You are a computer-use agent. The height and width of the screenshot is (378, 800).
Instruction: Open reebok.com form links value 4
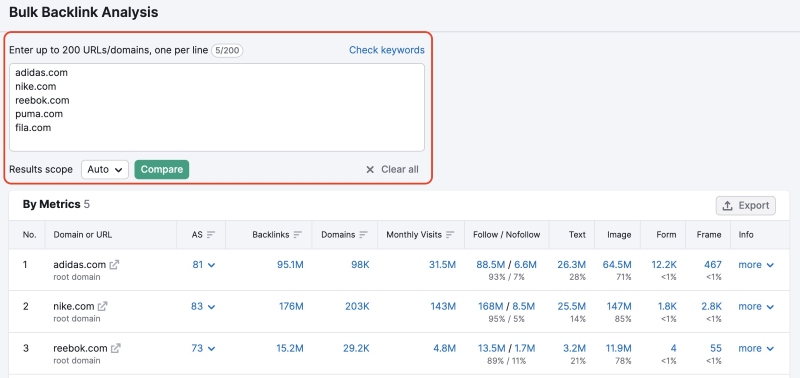[x=673, y=348]
